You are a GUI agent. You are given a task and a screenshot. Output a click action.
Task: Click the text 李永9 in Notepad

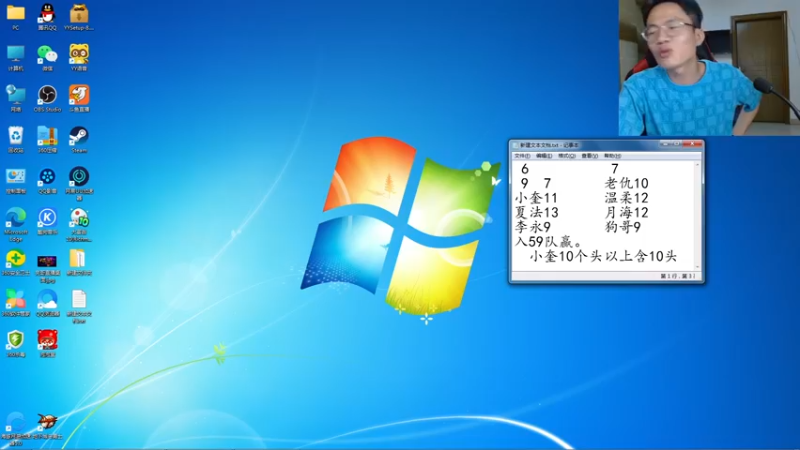coord(533,227)
